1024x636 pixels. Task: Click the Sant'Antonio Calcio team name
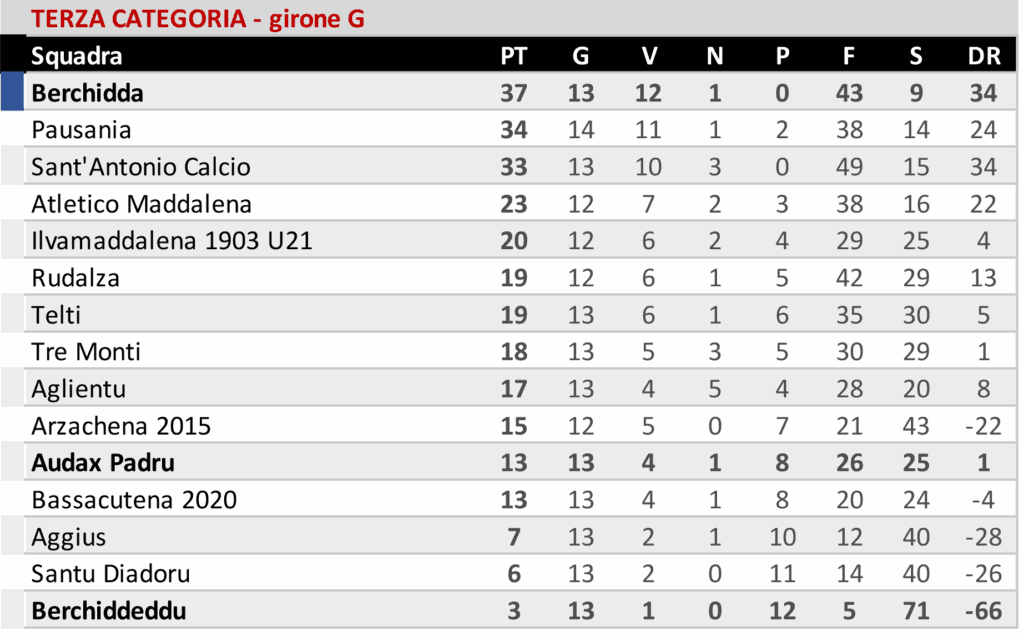click(x=141, y=167)
